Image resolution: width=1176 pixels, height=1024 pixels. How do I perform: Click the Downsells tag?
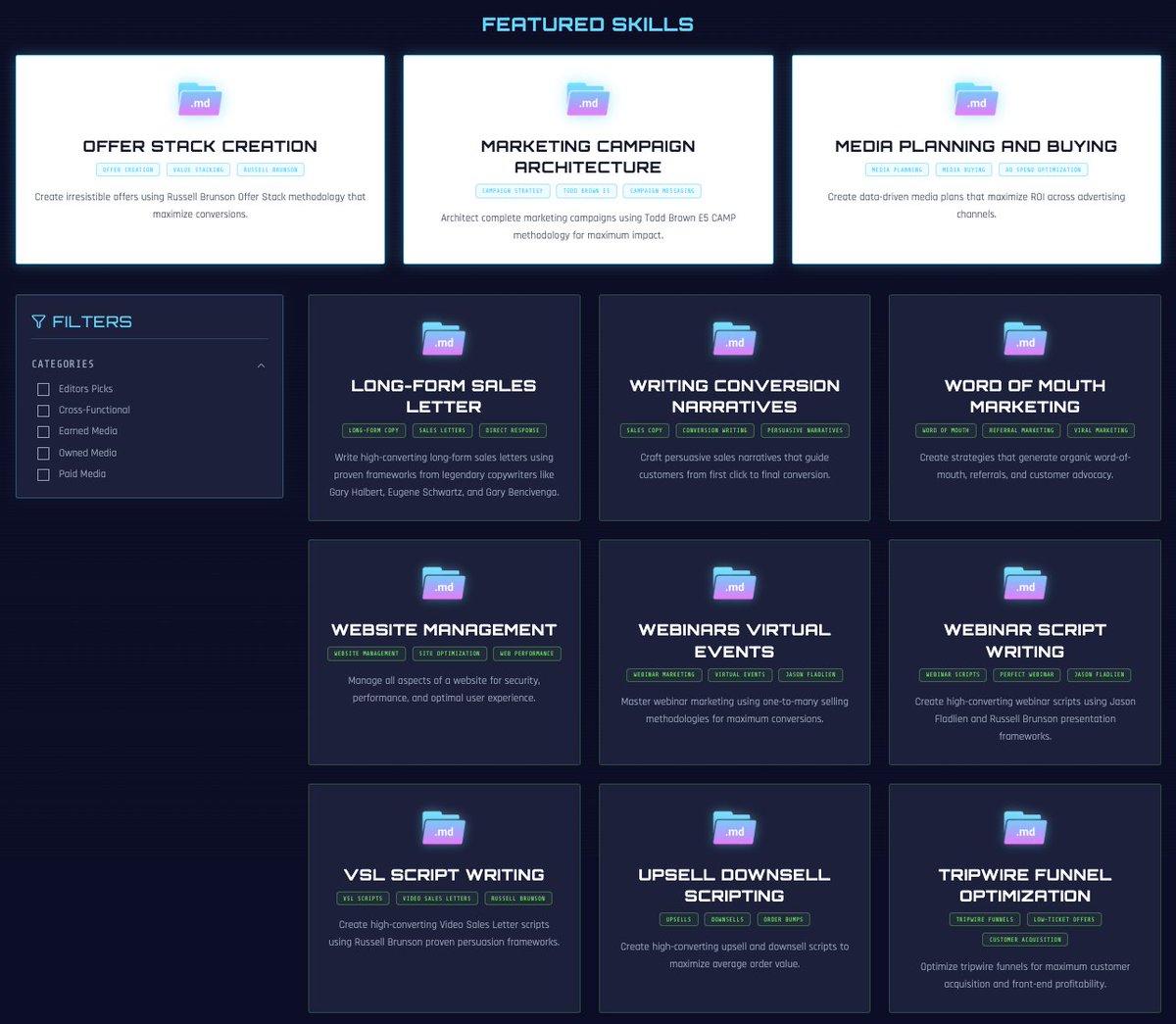[x=728, y=920]
